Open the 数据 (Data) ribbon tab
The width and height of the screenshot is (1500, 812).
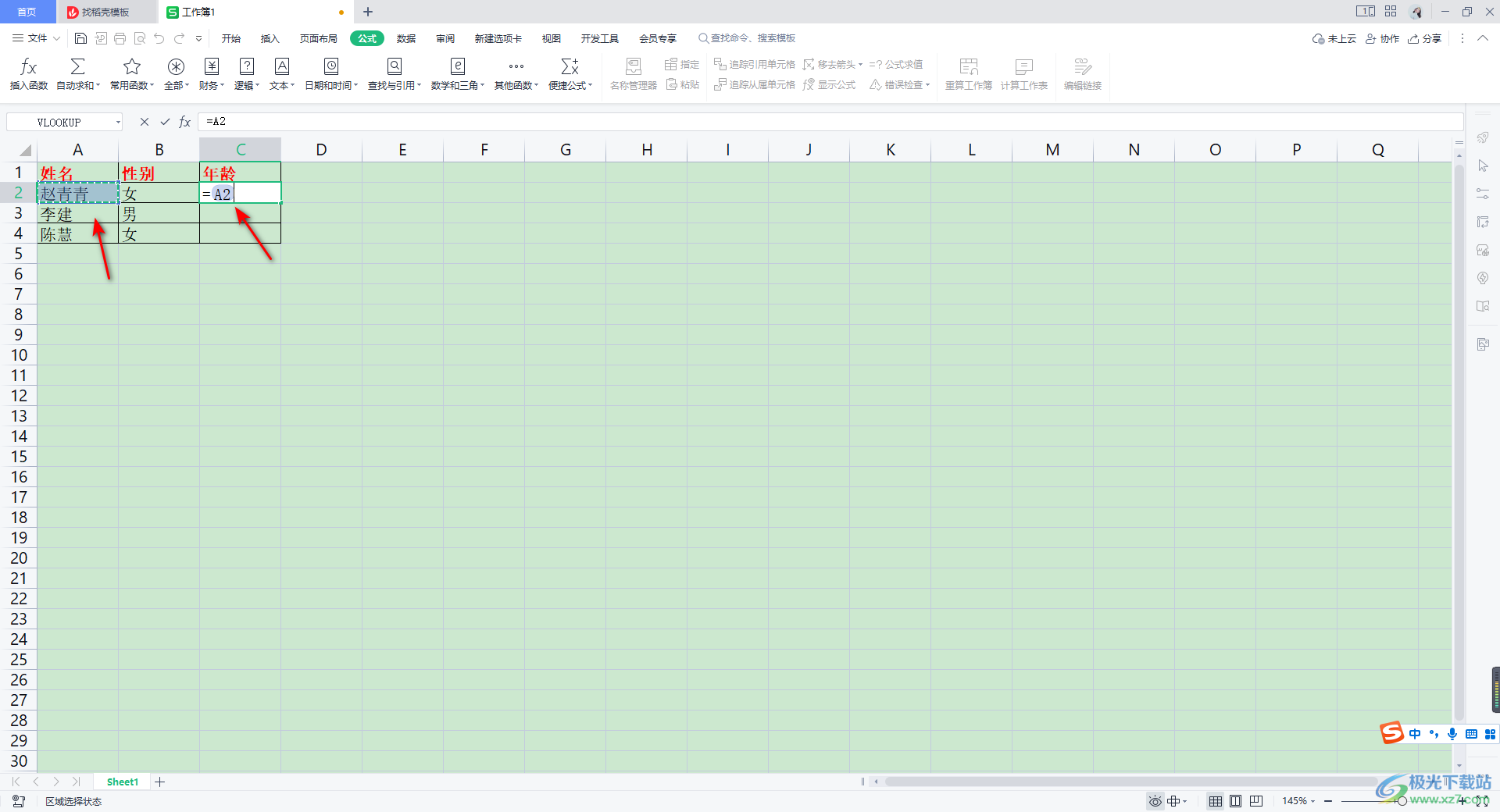tap(406, 38)
